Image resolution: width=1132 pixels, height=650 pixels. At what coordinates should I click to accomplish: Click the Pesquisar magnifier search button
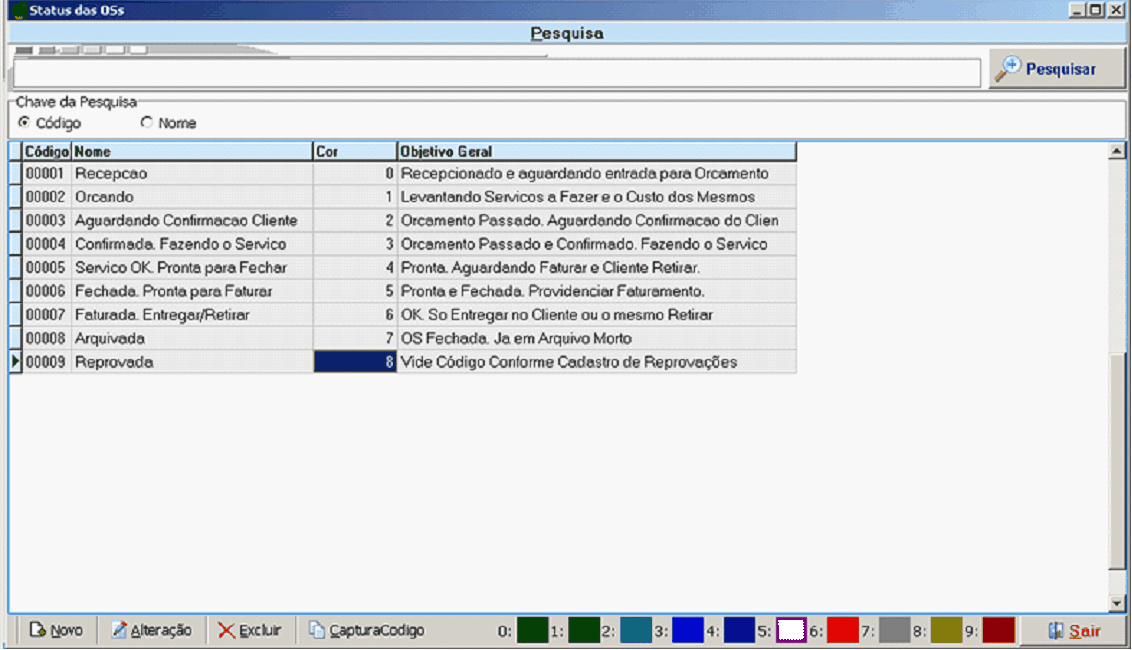point(1057,69)
